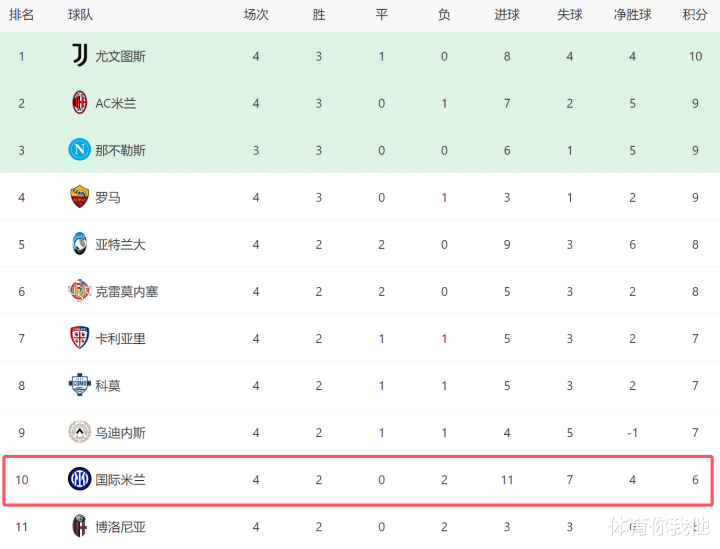
Task: Open the 尤文图斯 team name link
Action: pos(120,56)
